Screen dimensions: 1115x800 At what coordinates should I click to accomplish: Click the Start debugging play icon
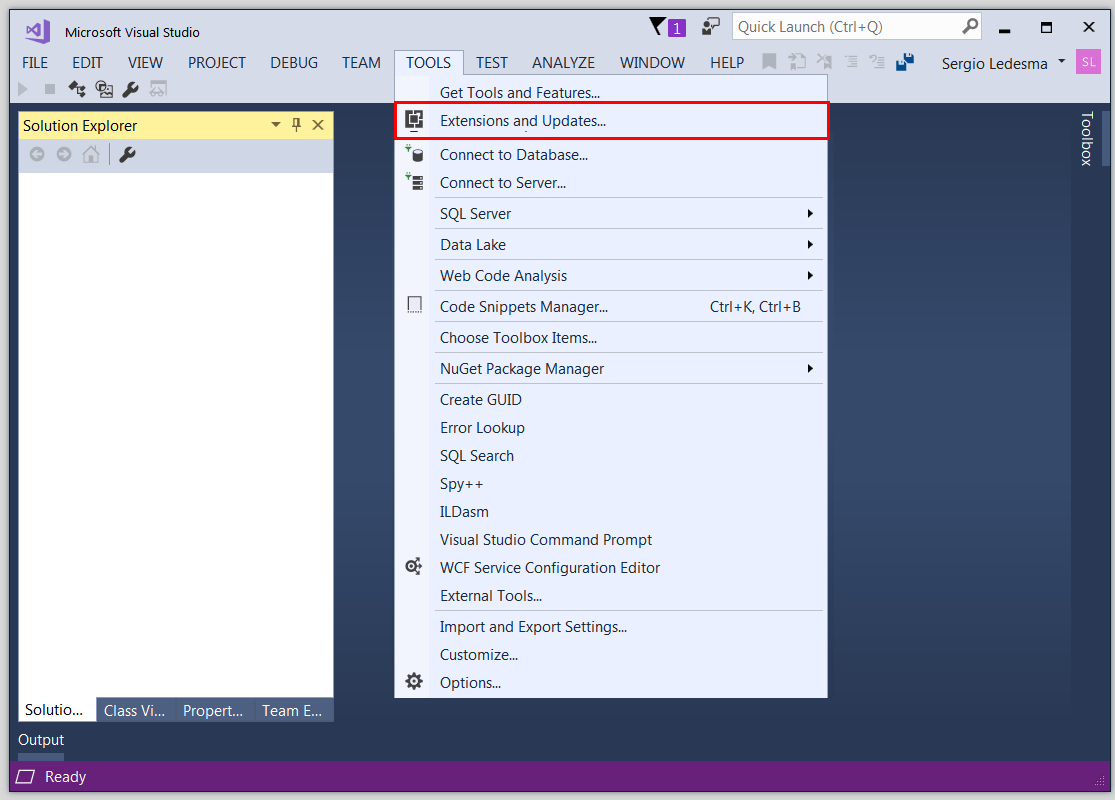[23, 89]
